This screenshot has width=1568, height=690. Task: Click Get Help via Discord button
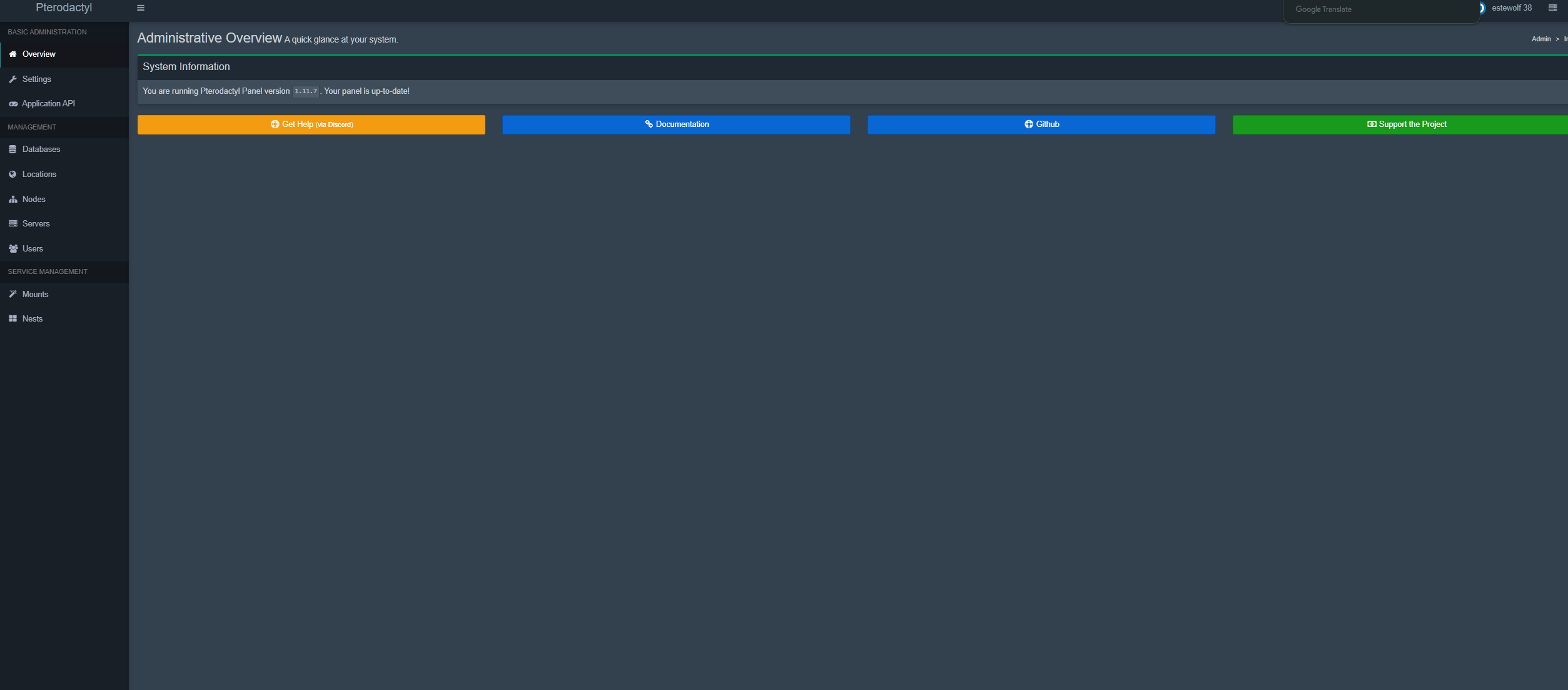[311, 124]
